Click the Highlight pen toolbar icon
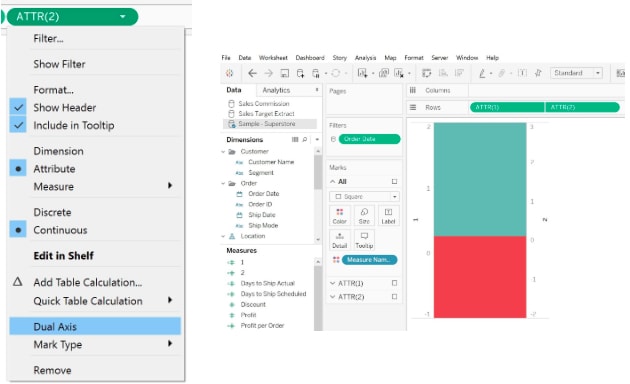Viewport: 630px width, 384px height. [482, 73]
